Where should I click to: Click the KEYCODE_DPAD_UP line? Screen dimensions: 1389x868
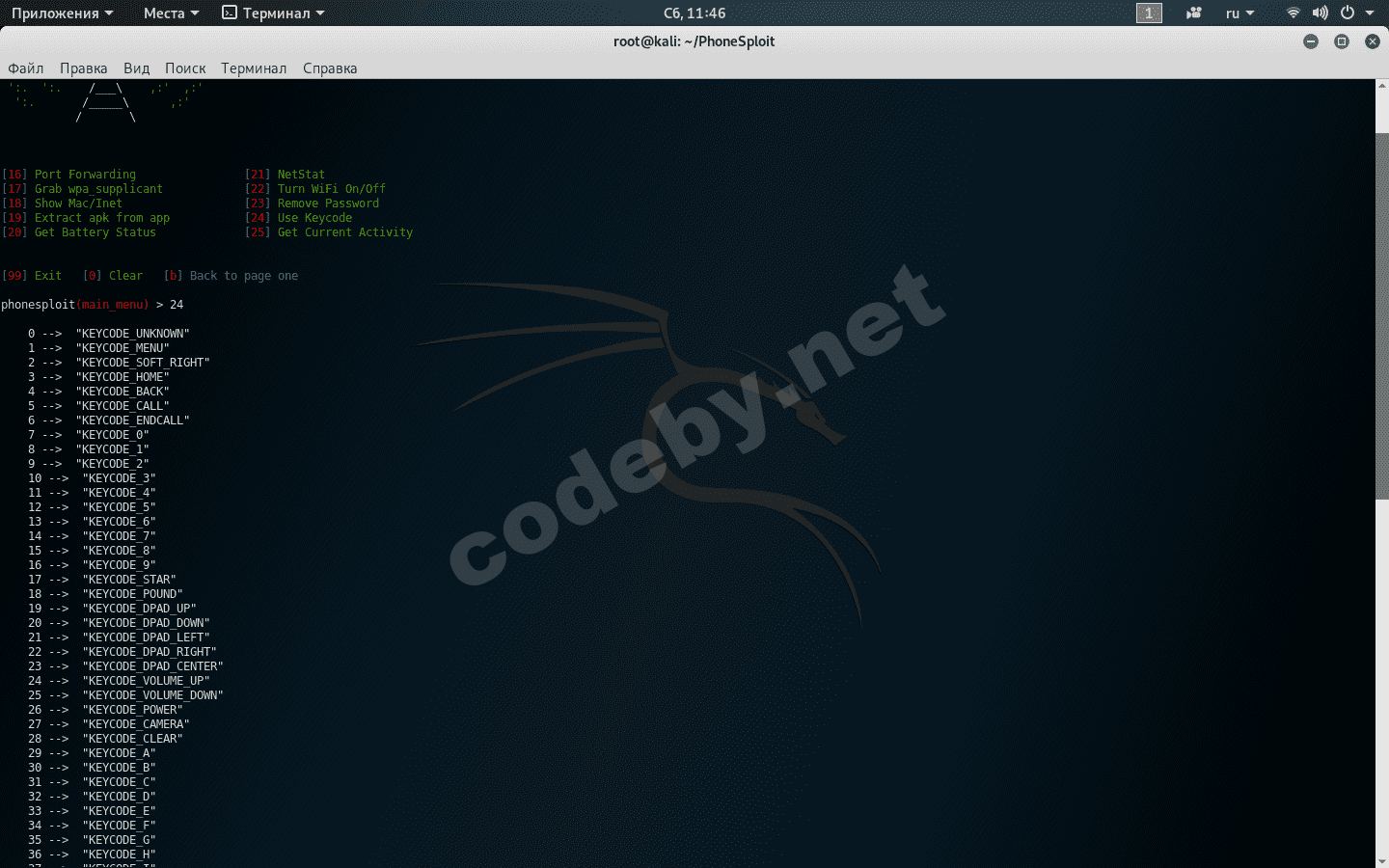pyautogui.click(x=112, y=609)
